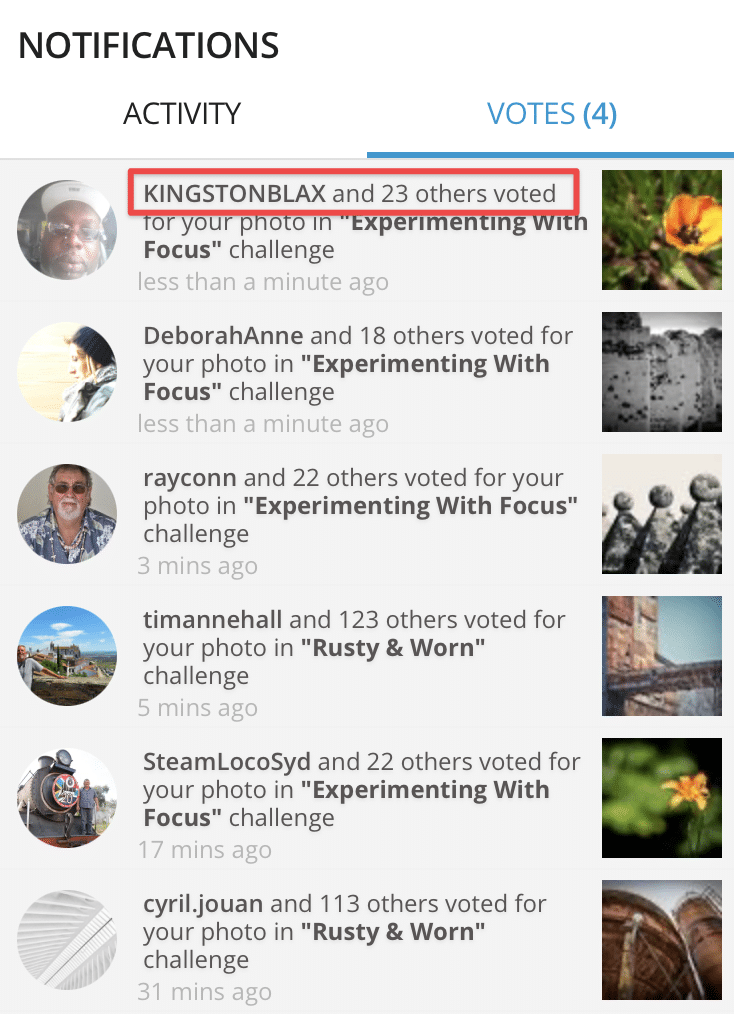Viewport: 734px width, 1014px height.
Task: Select the VOTES (4) tab
Action: coord(551,114)
